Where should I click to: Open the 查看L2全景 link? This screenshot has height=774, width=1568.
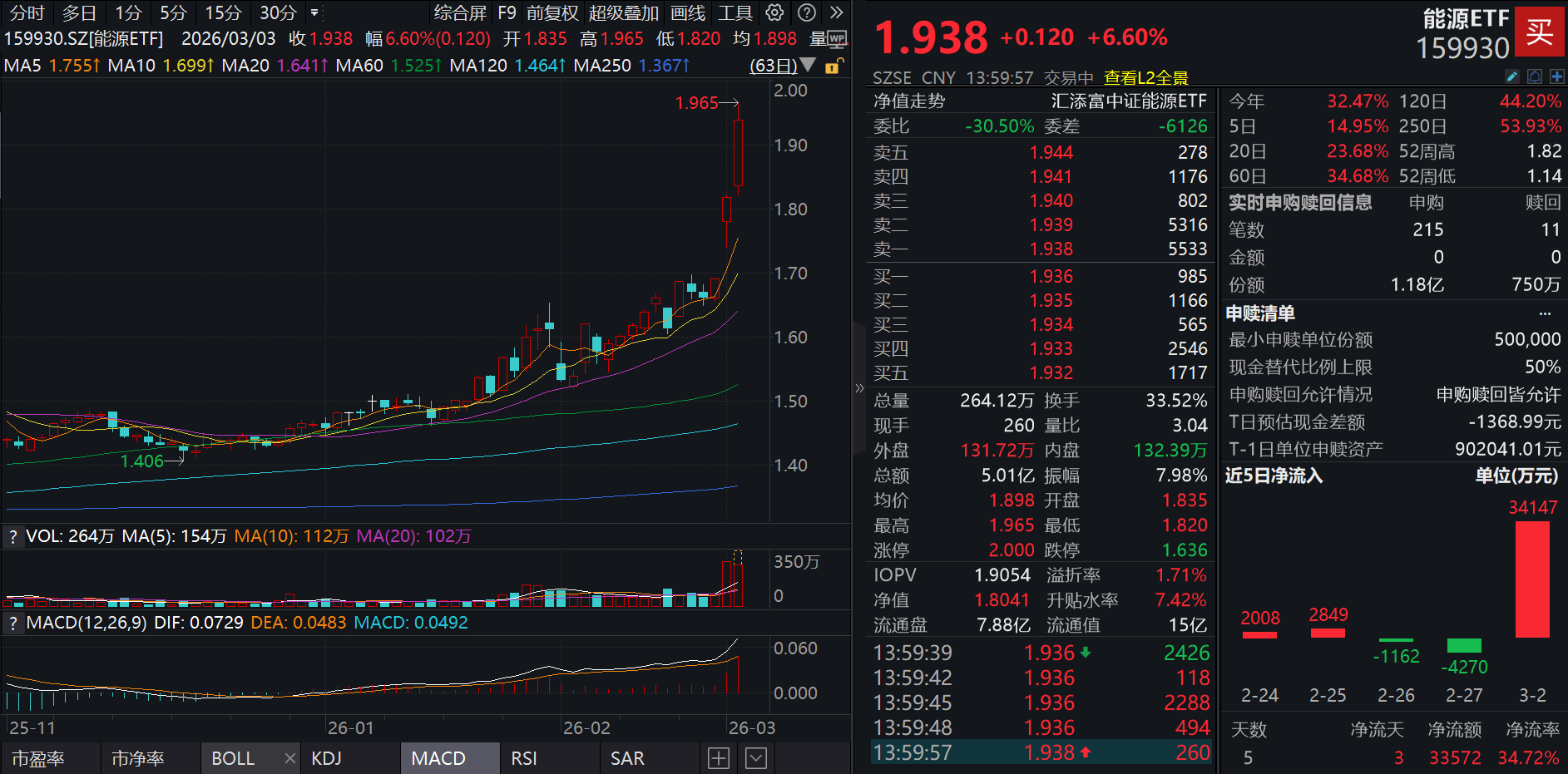[1146, 76]
